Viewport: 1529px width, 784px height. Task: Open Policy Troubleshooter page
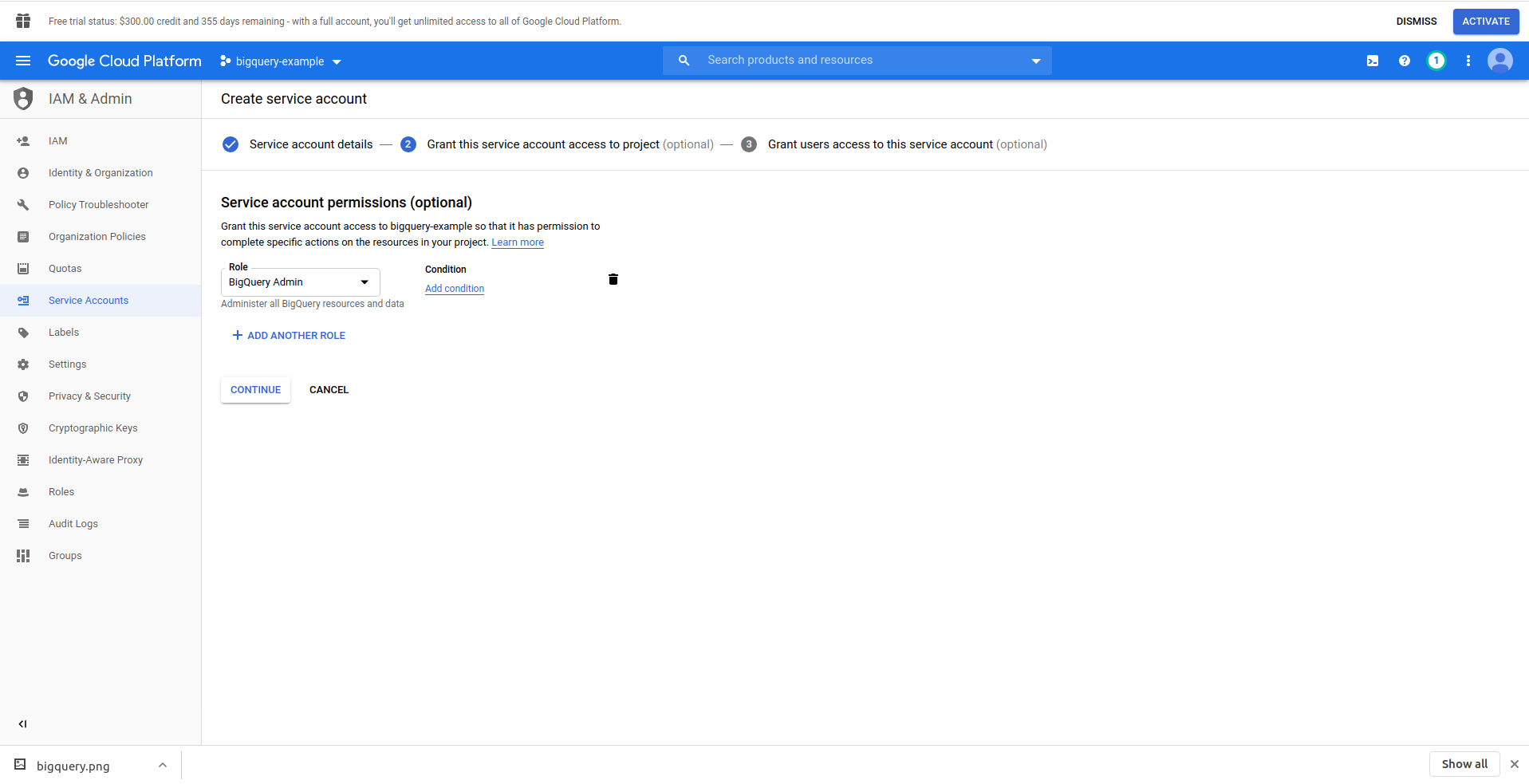point(100,205)
